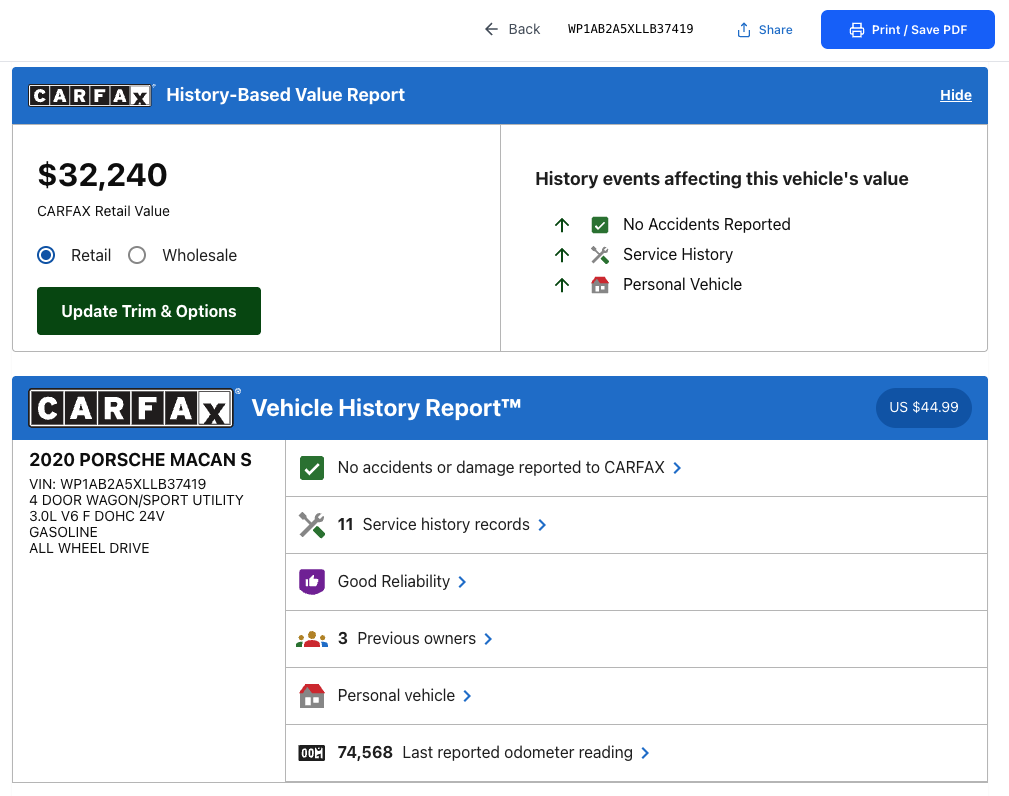1009x796 pixels.
Task: Open the Share option
Action: (x=765, y=30)
